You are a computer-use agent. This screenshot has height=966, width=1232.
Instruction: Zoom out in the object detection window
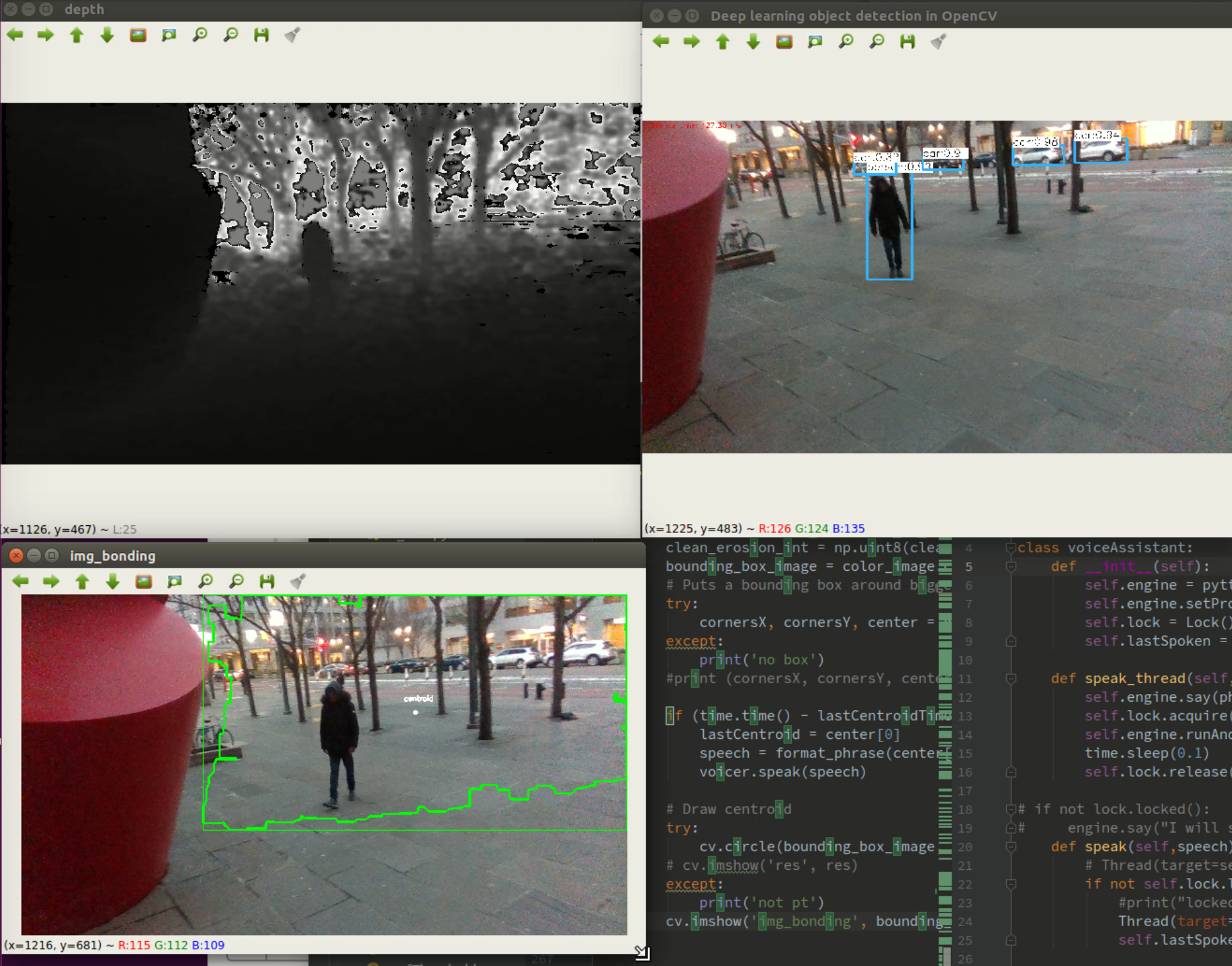pos(877,42)
